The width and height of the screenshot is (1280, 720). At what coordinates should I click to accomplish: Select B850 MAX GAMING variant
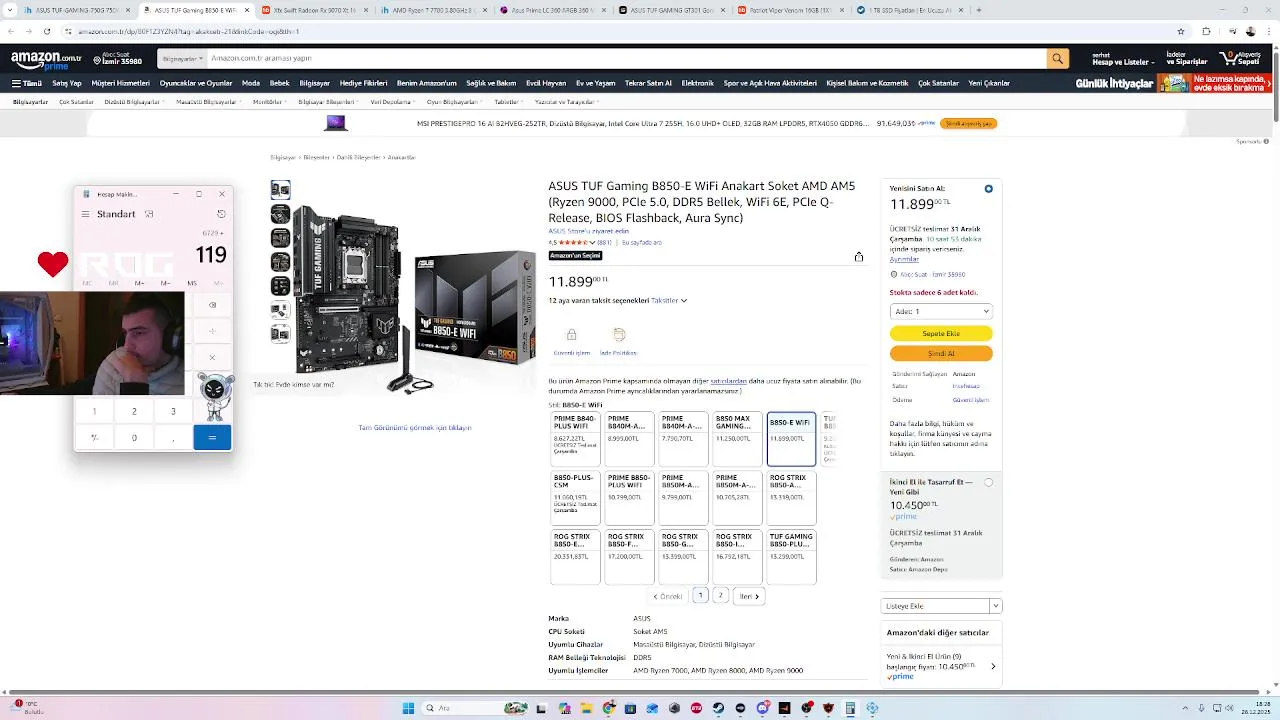click(x=736, y=439)
